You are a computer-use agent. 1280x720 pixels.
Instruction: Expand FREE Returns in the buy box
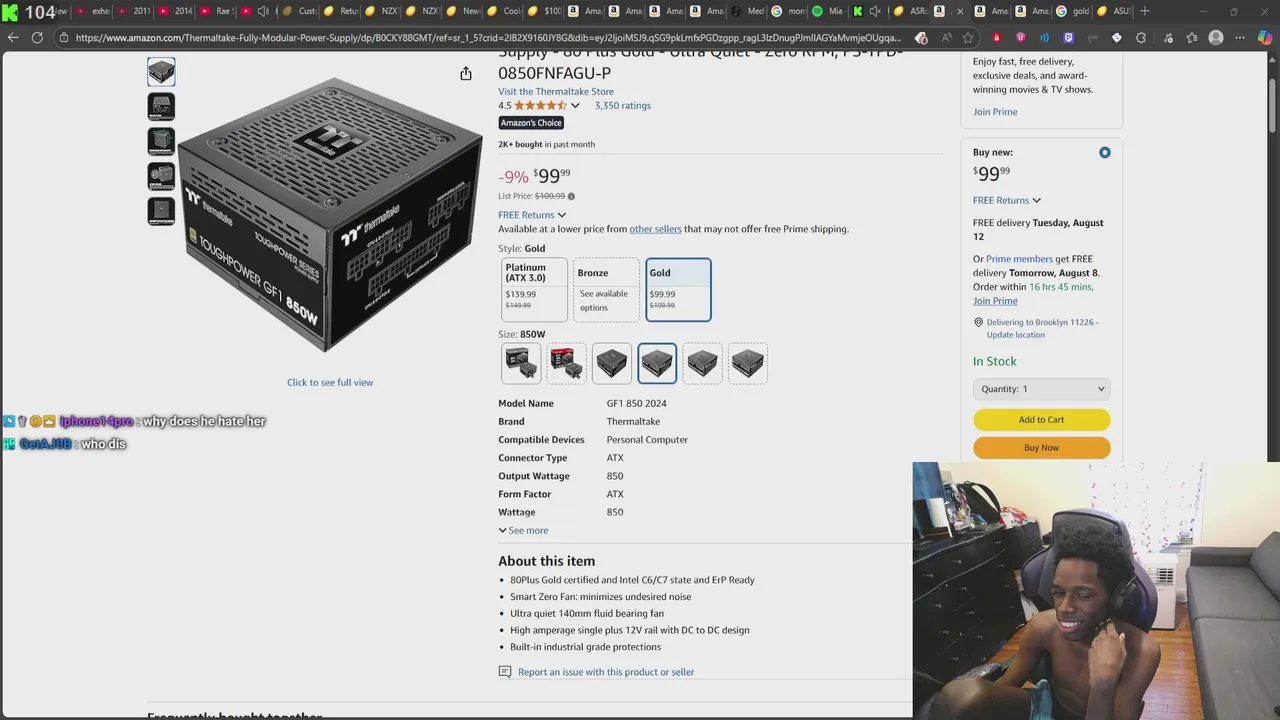point(1007,200)
